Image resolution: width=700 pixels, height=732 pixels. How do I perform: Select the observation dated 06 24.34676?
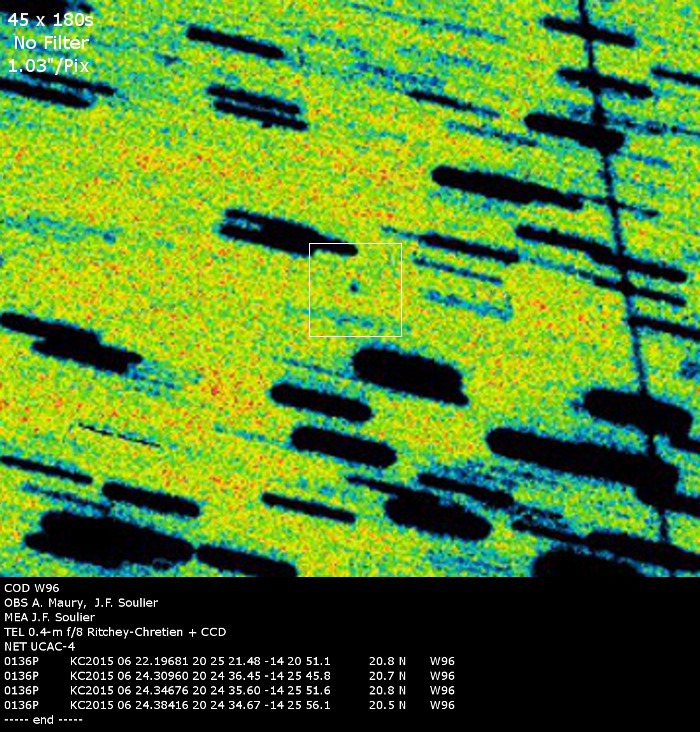[x=127, y=690]
